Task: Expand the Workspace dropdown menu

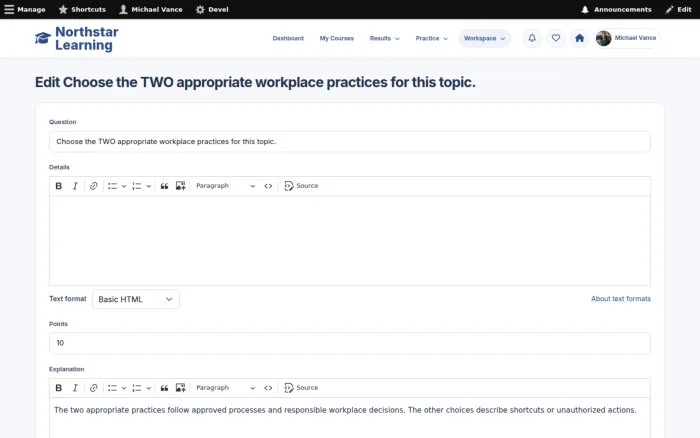Action: [x=484, y=38]
